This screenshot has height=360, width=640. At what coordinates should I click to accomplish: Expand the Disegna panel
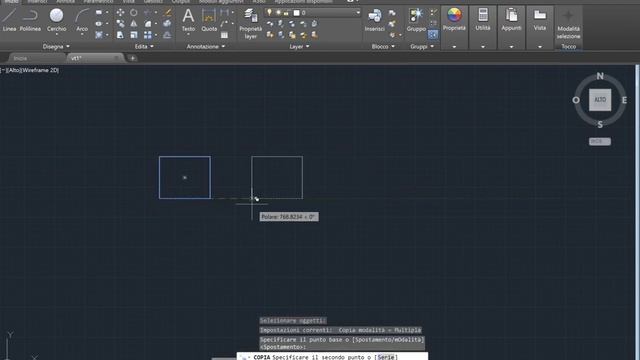coord(56,47)
